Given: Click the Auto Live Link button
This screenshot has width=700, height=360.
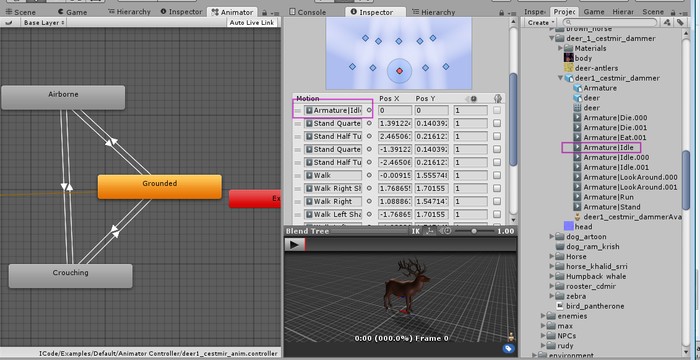Looking at the screenshot, I should tap(253, 22).
